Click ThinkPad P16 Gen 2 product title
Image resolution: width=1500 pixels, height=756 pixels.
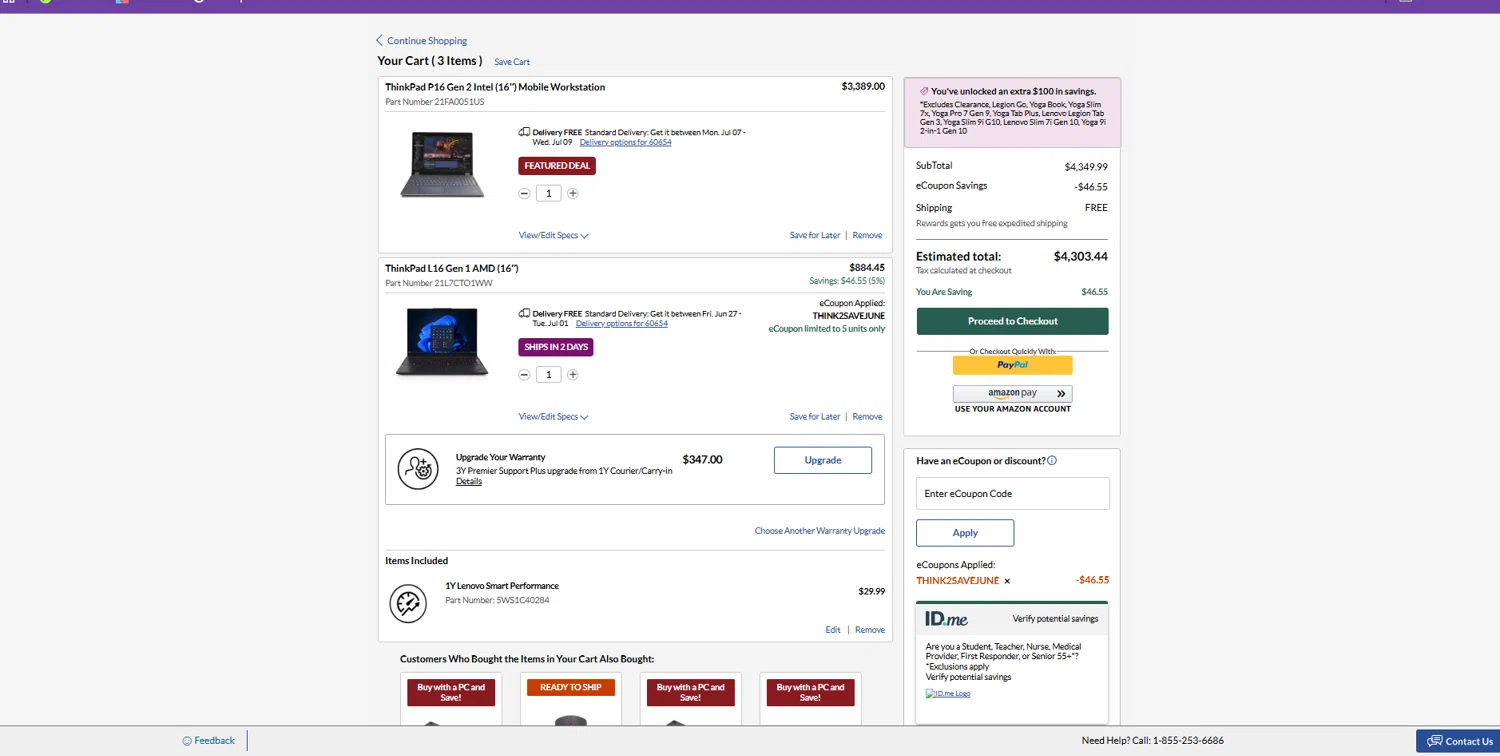(x=495, y=87)
